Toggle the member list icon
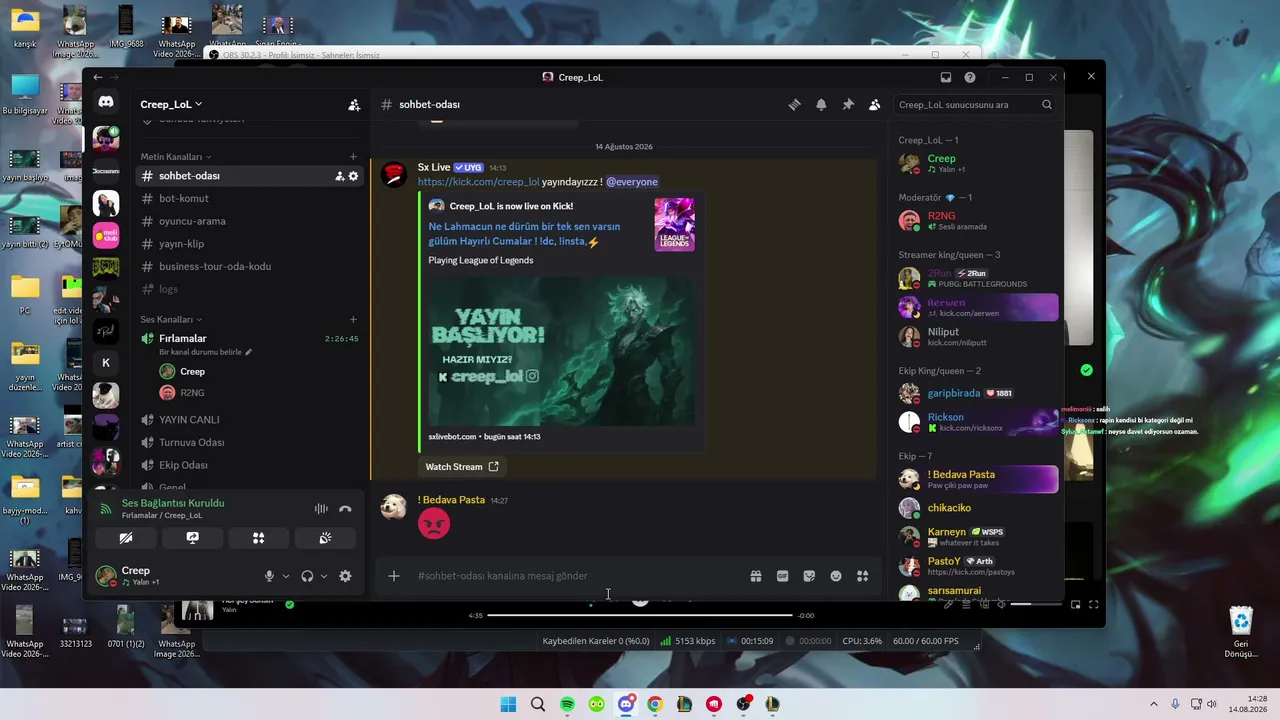 pos(874,104)
